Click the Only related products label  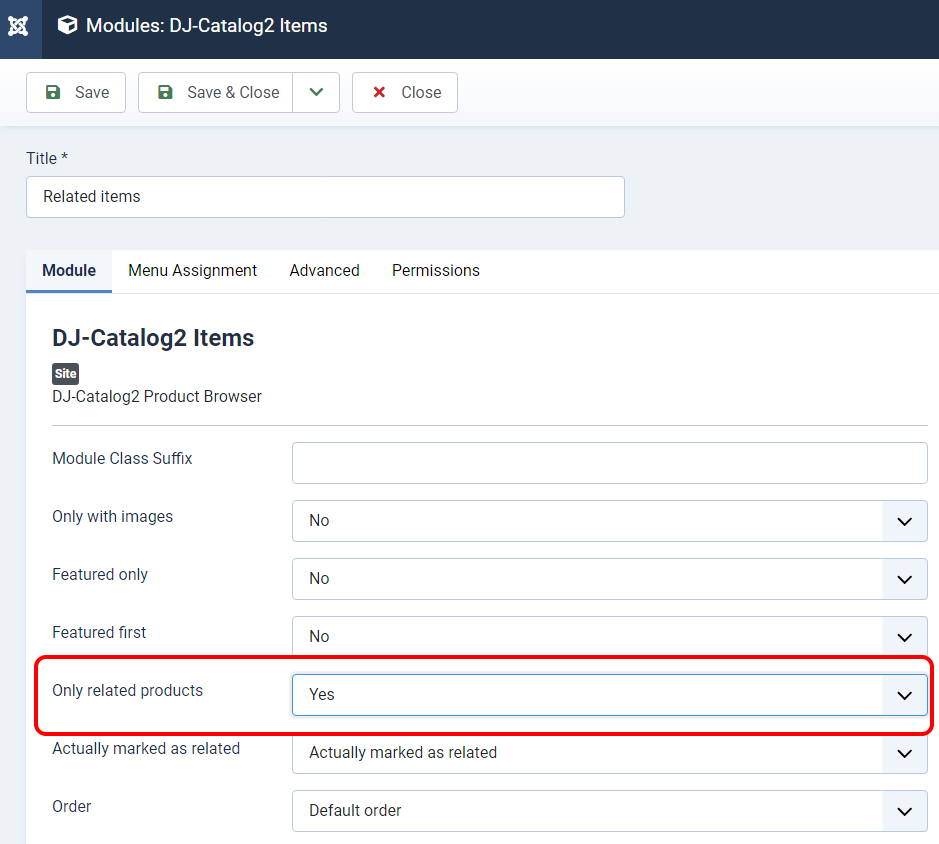[x=128, y=691]
